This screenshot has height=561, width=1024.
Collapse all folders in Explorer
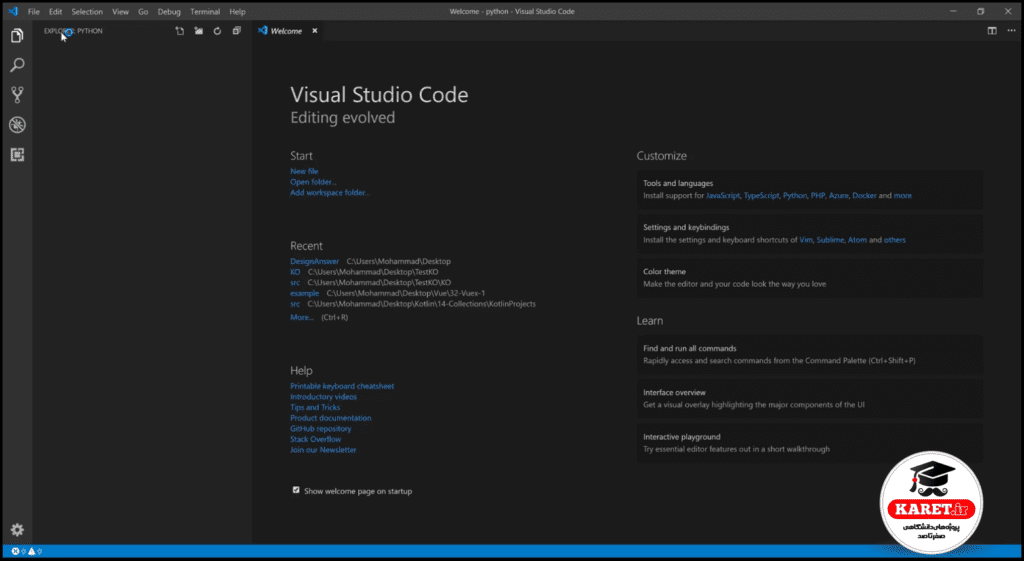click(236, 31)
